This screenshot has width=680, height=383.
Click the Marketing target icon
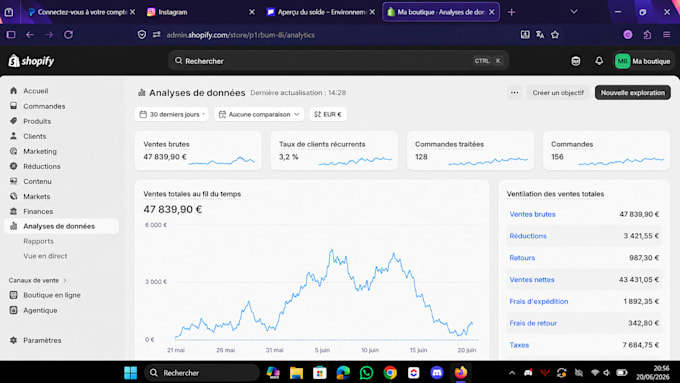point(13,151)
